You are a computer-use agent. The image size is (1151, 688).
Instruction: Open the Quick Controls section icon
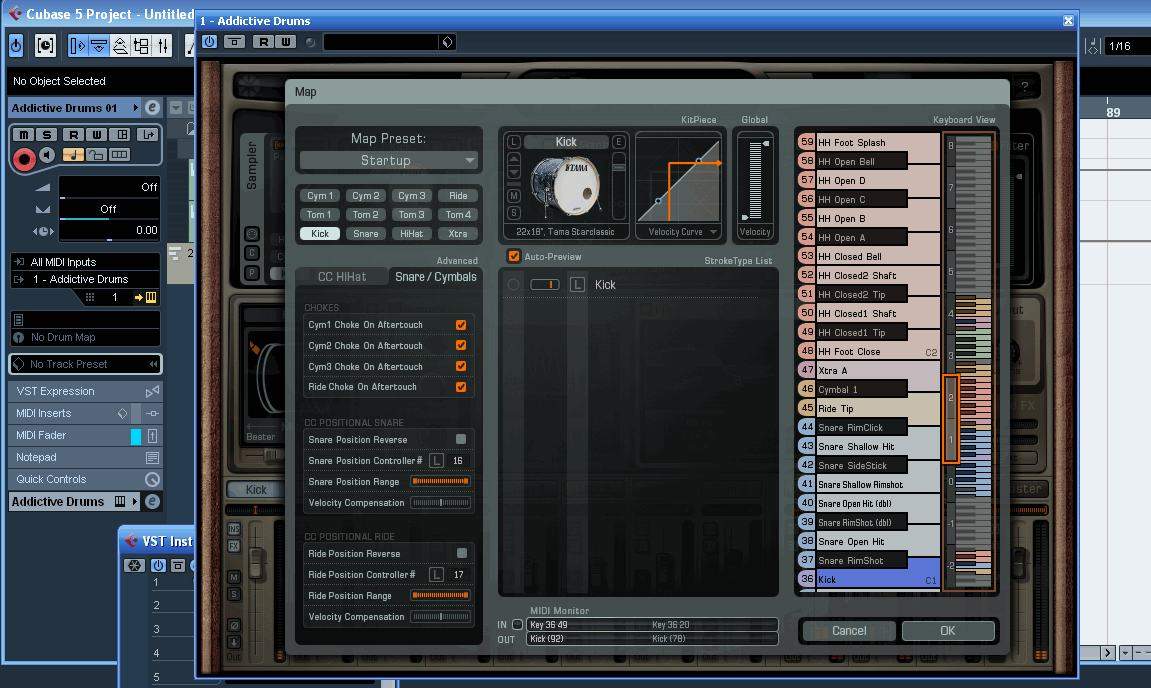[x=152, y=479]
